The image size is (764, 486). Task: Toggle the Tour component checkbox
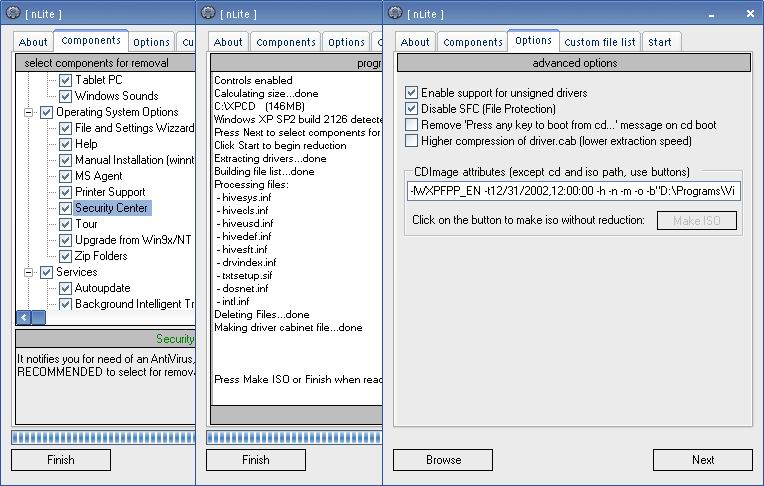(x=65, y=224)
